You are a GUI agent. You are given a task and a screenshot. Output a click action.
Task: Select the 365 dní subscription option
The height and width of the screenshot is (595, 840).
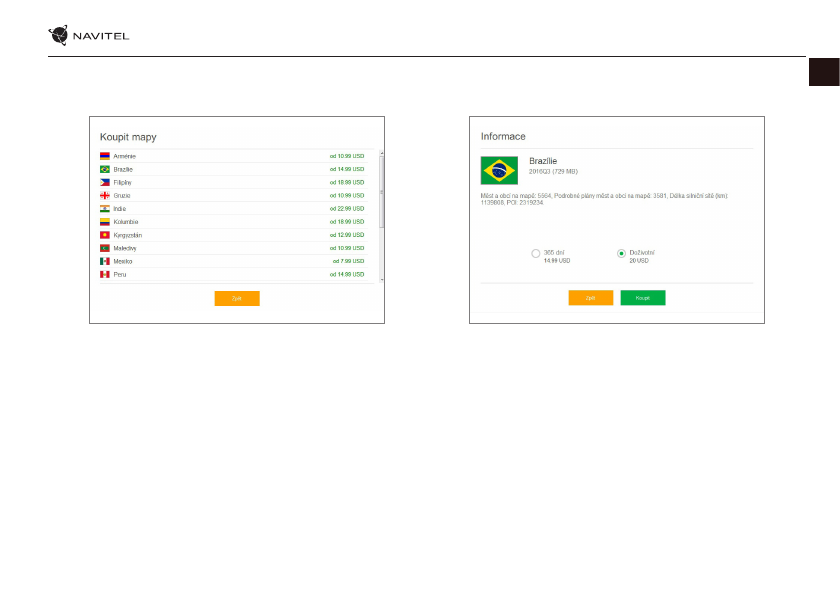pyautogui.click(x=536, y=254)
